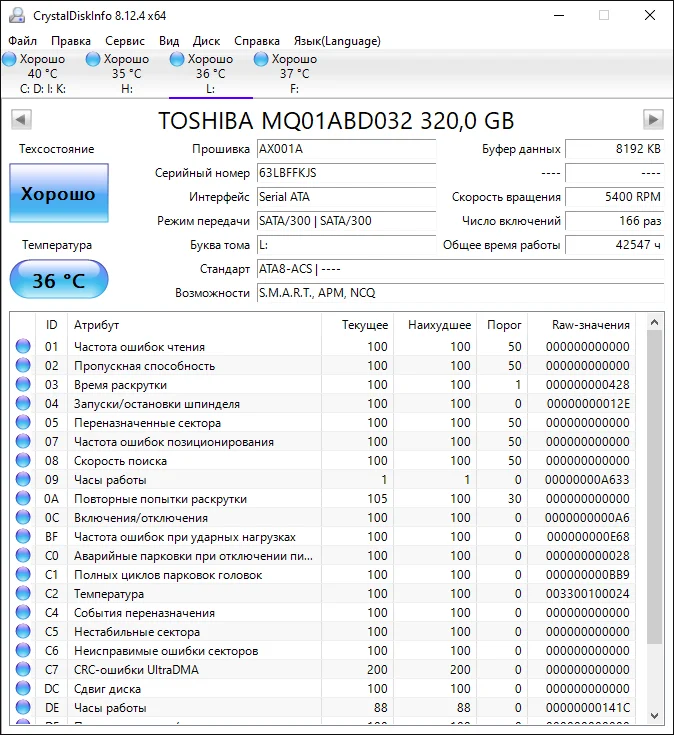Click the drive title TOSHIBA MQ01ABD032 320,0 GB
The image size is (674, 735).
[x=336, y=120]
